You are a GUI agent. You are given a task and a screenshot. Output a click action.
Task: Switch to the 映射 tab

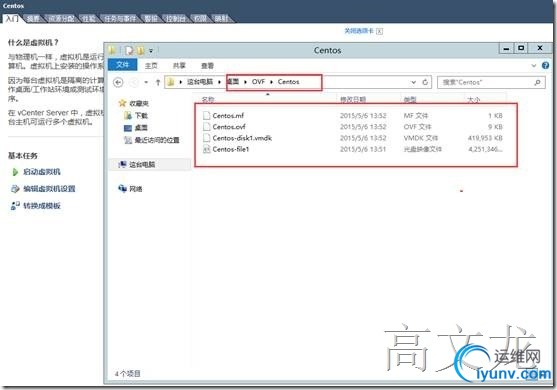pos(222,18)
